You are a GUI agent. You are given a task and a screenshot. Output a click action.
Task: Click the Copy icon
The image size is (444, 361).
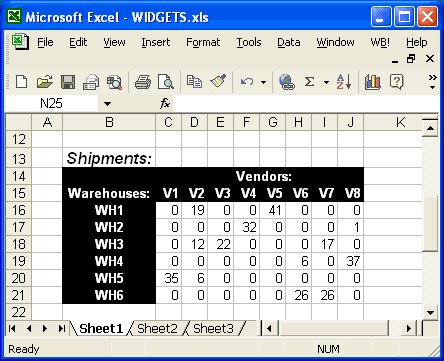(194, 82)
